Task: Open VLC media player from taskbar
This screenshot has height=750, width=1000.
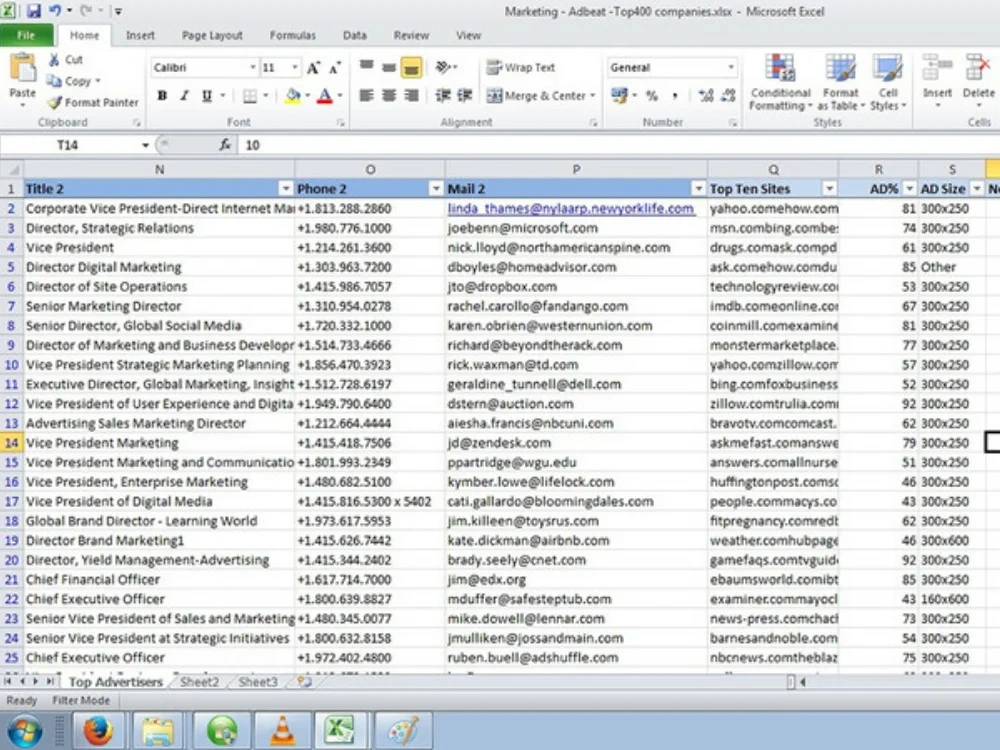Action: point(283,730)
